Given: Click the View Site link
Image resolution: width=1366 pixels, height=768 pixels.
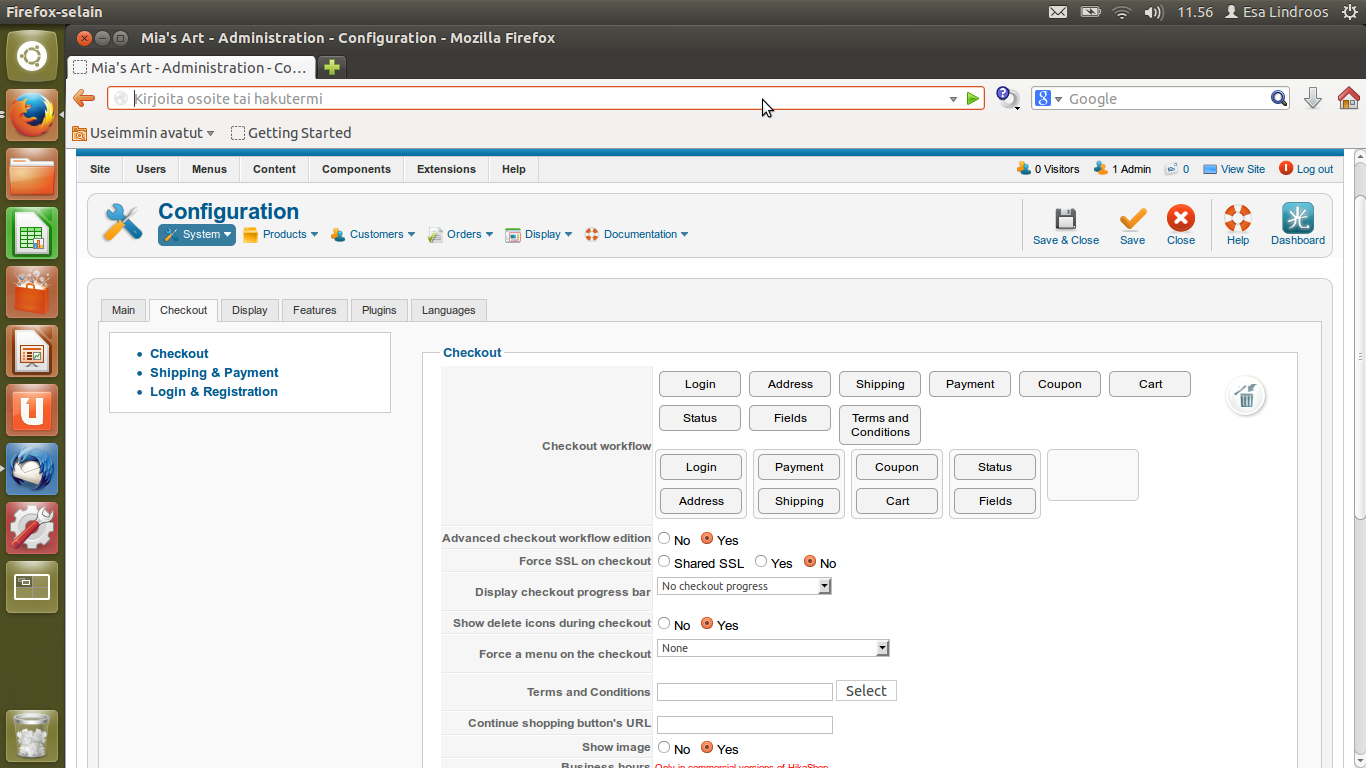Looking at the screenshot, I should point(1234,169).
